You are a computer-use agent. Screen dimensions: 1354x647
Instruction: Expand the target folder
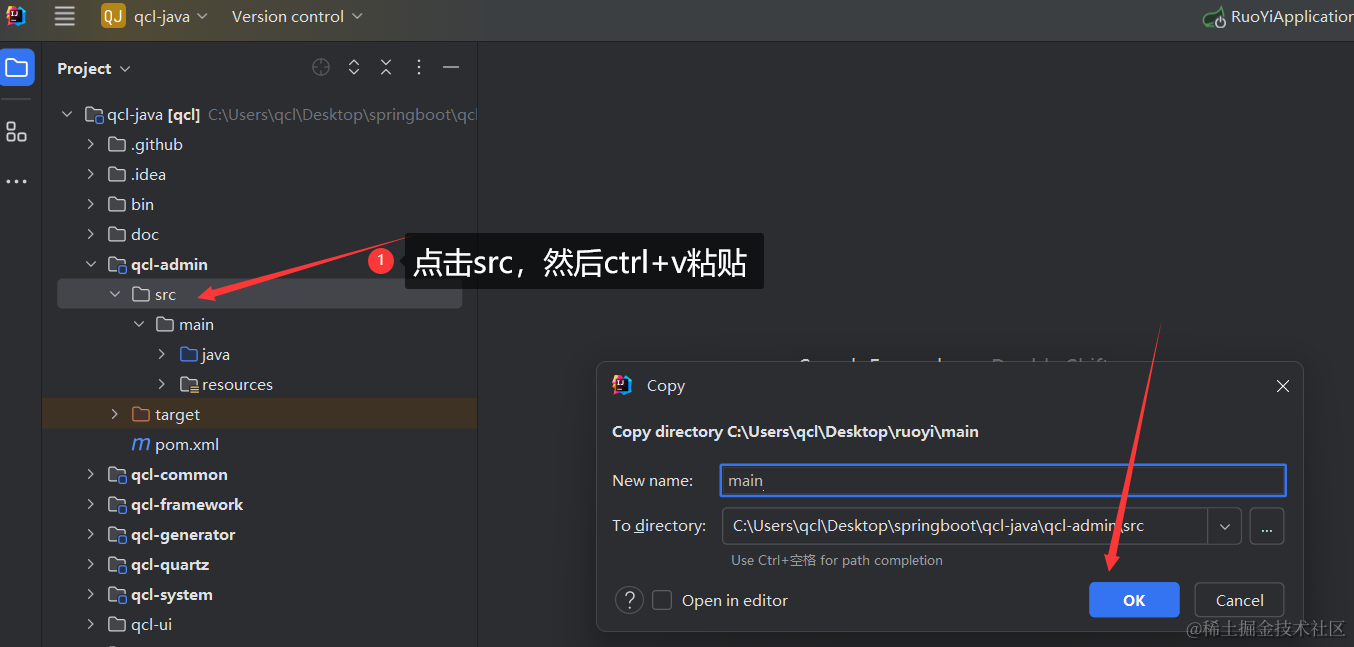[x=115, y=415]
